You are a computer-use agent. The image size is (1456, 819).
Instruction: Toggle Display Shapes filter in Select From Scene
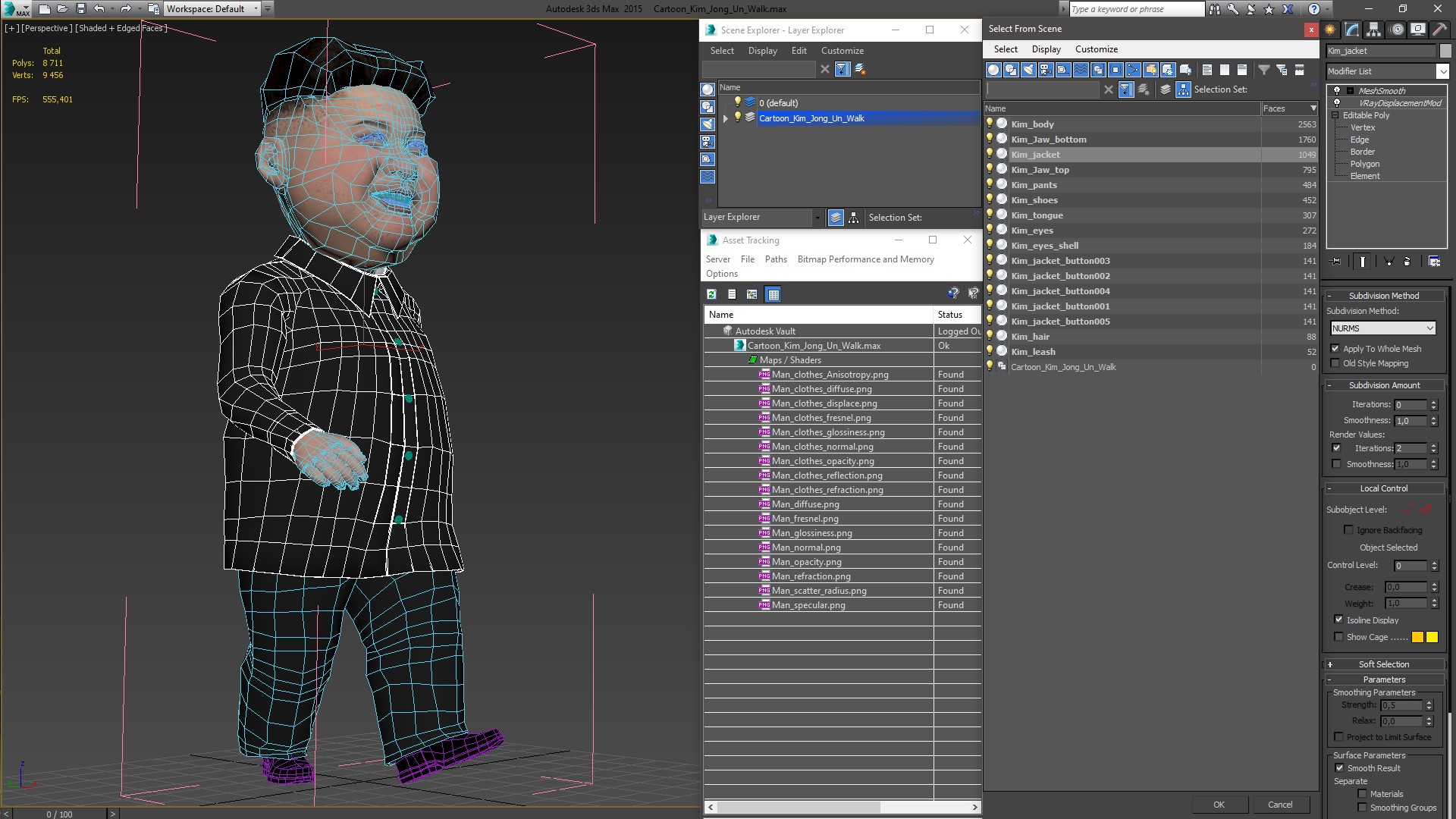click(1011, 70)
